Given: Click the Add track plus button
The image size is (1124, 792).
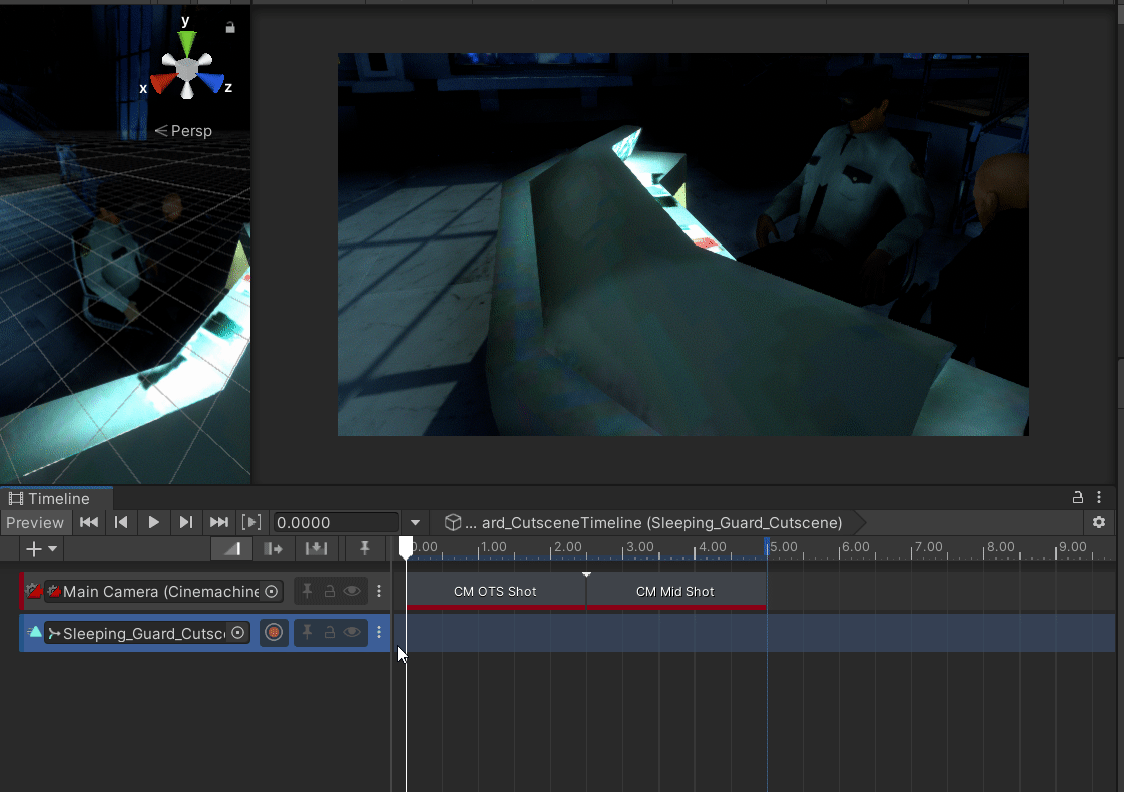Looking at the screenshot, I should (41, 549).
